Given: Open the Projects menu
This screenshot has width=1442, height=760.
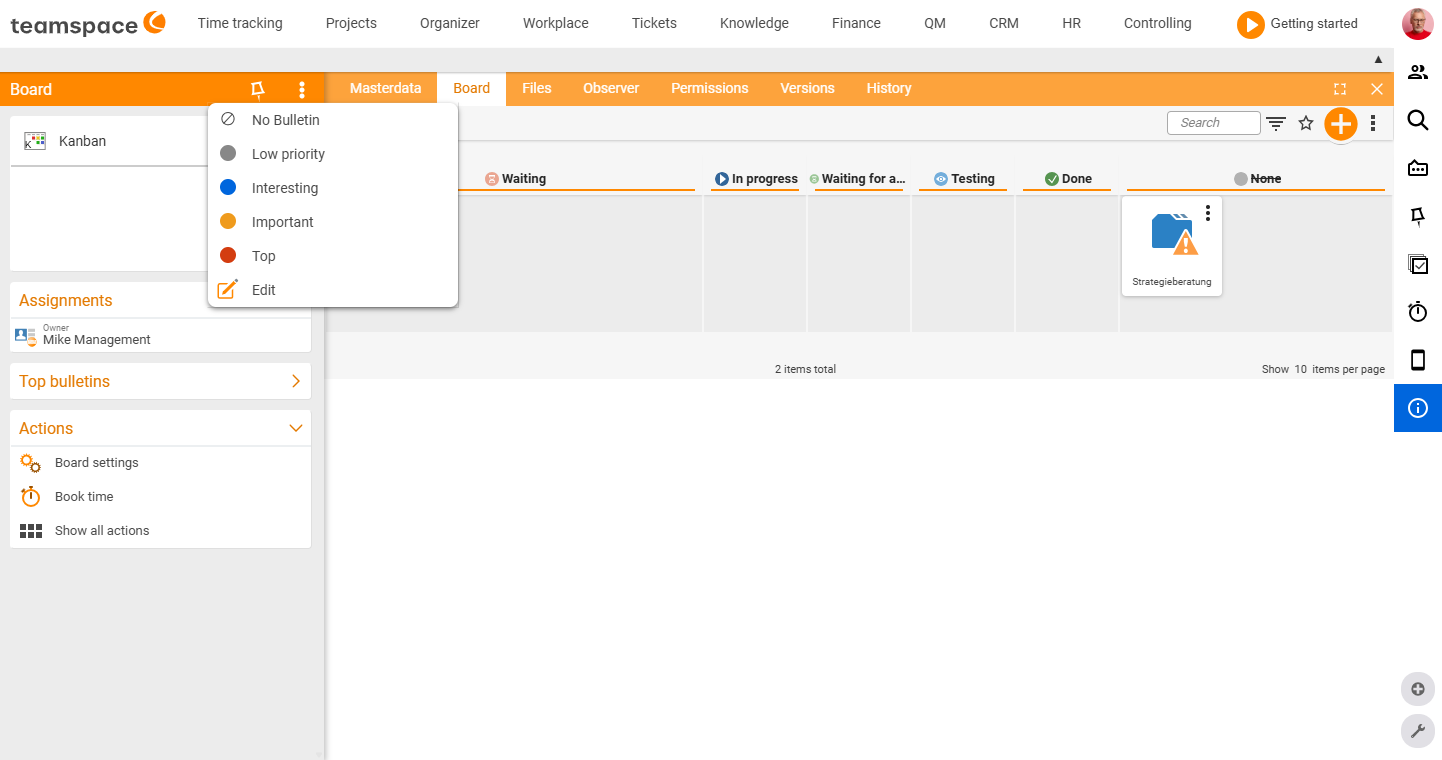Looking at the screenshot, I should (351, 23).
